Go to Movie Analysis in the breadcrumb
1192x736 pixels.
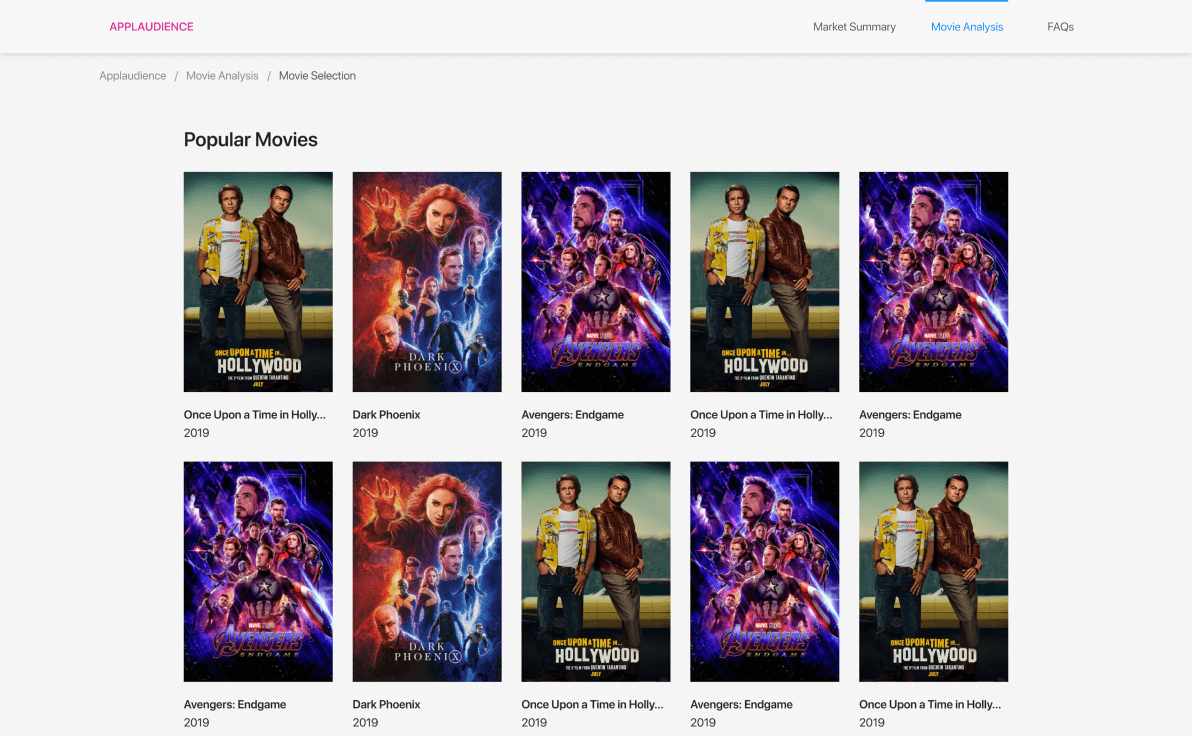[222, 76]
